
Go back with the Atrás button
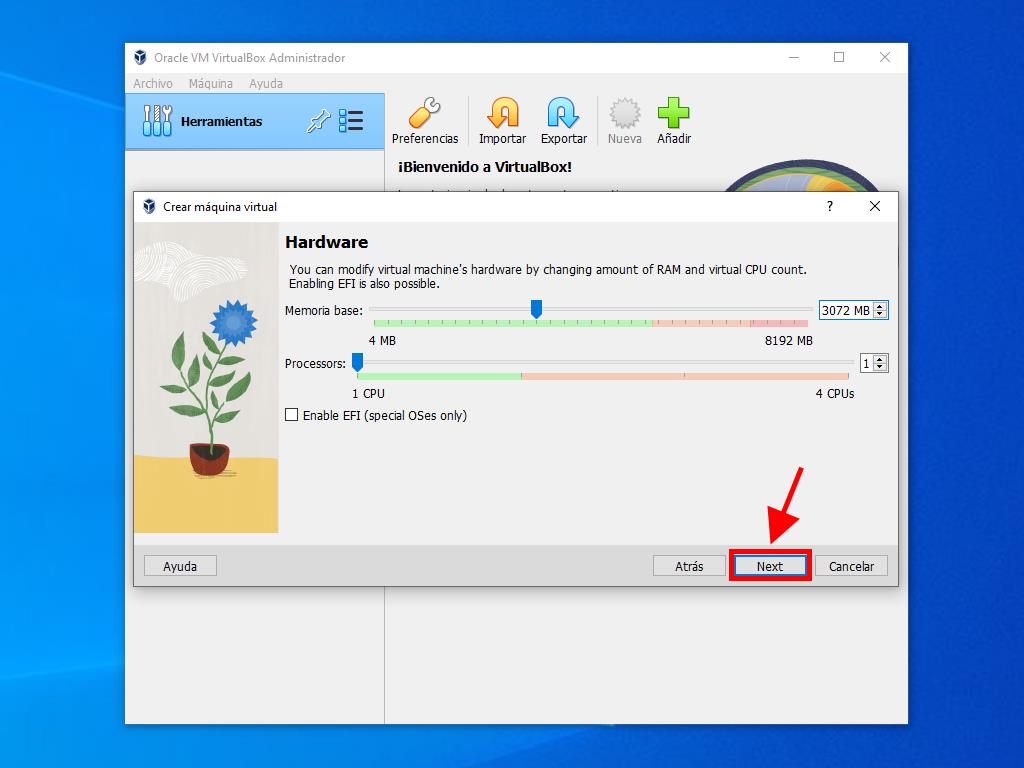pos(688,566)
